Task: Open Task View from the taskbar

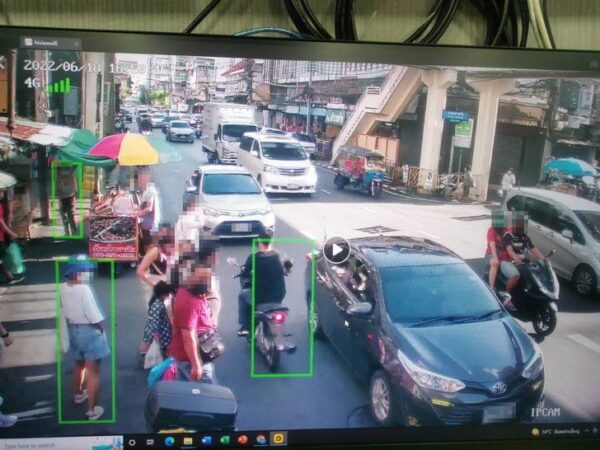Action: point(150,440)
